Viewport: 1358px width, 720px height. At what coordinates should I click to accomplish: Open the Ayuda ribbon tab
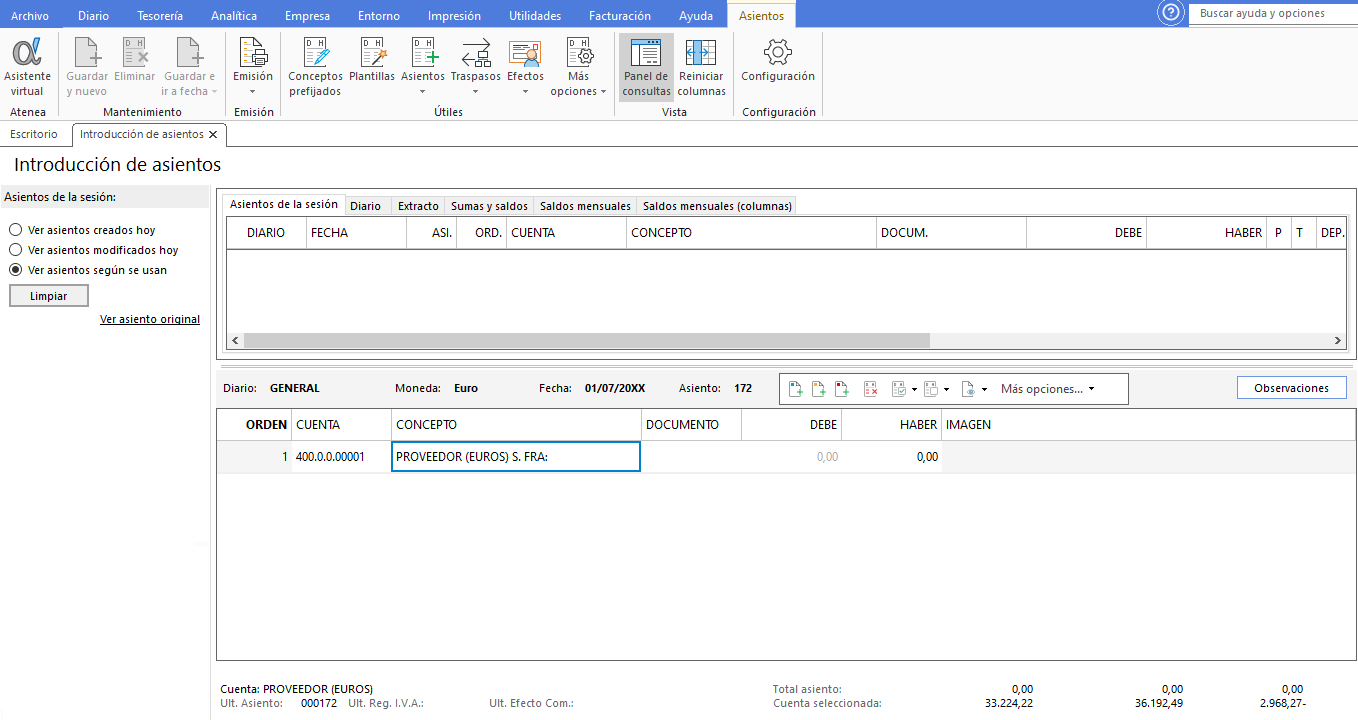696,15
